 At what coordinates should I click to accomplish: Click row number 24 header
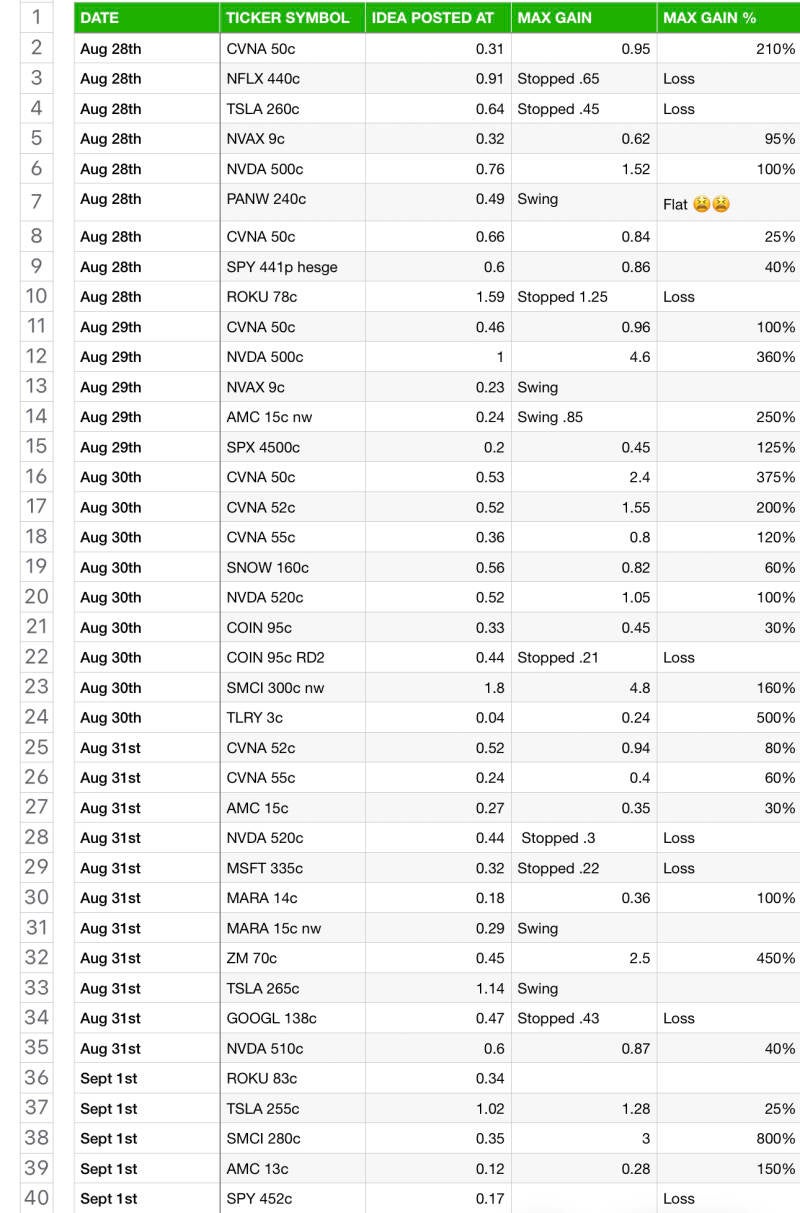point(37,717)
